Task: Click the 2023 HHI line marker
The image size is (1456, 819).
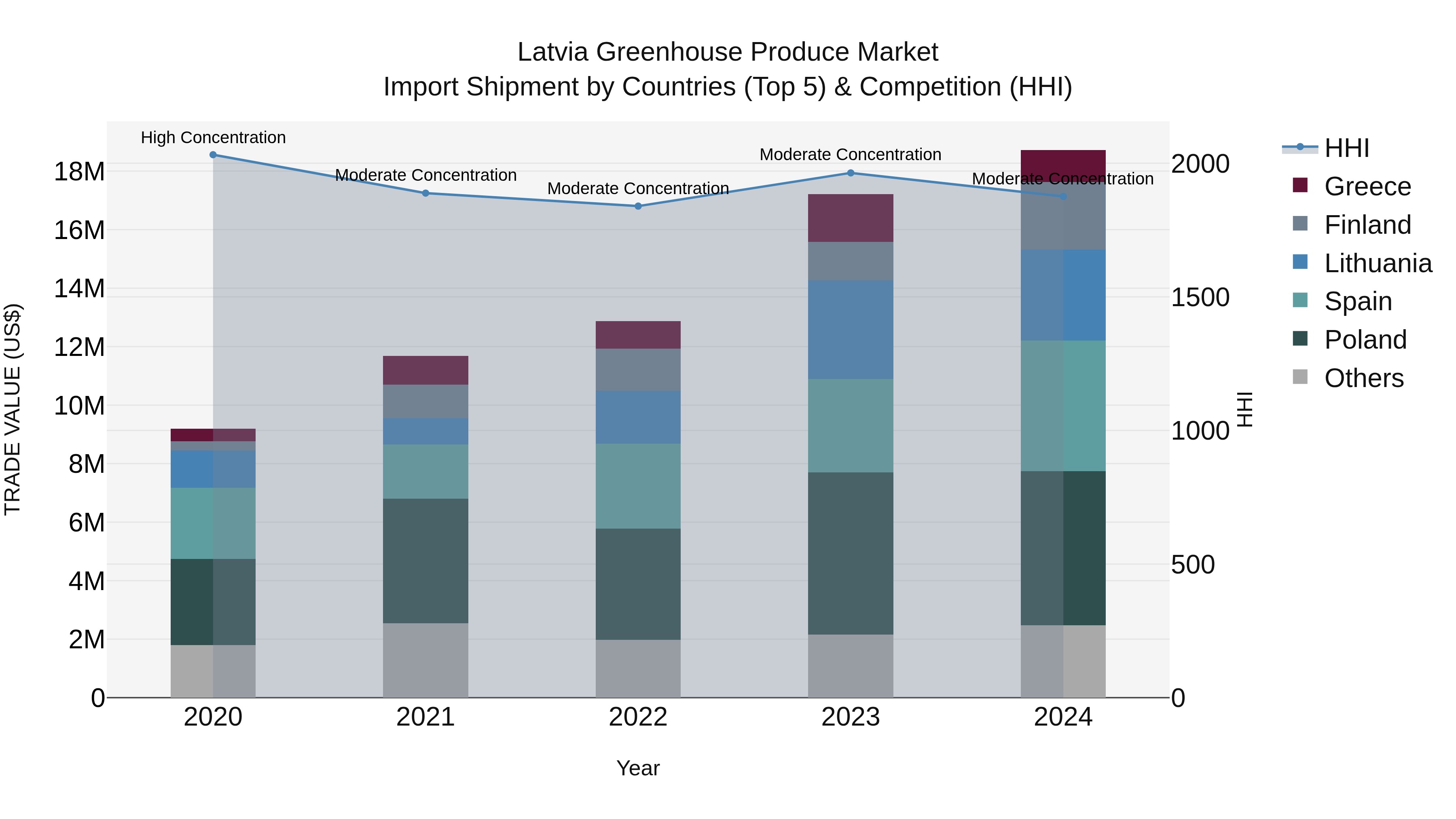Action: 851,173
